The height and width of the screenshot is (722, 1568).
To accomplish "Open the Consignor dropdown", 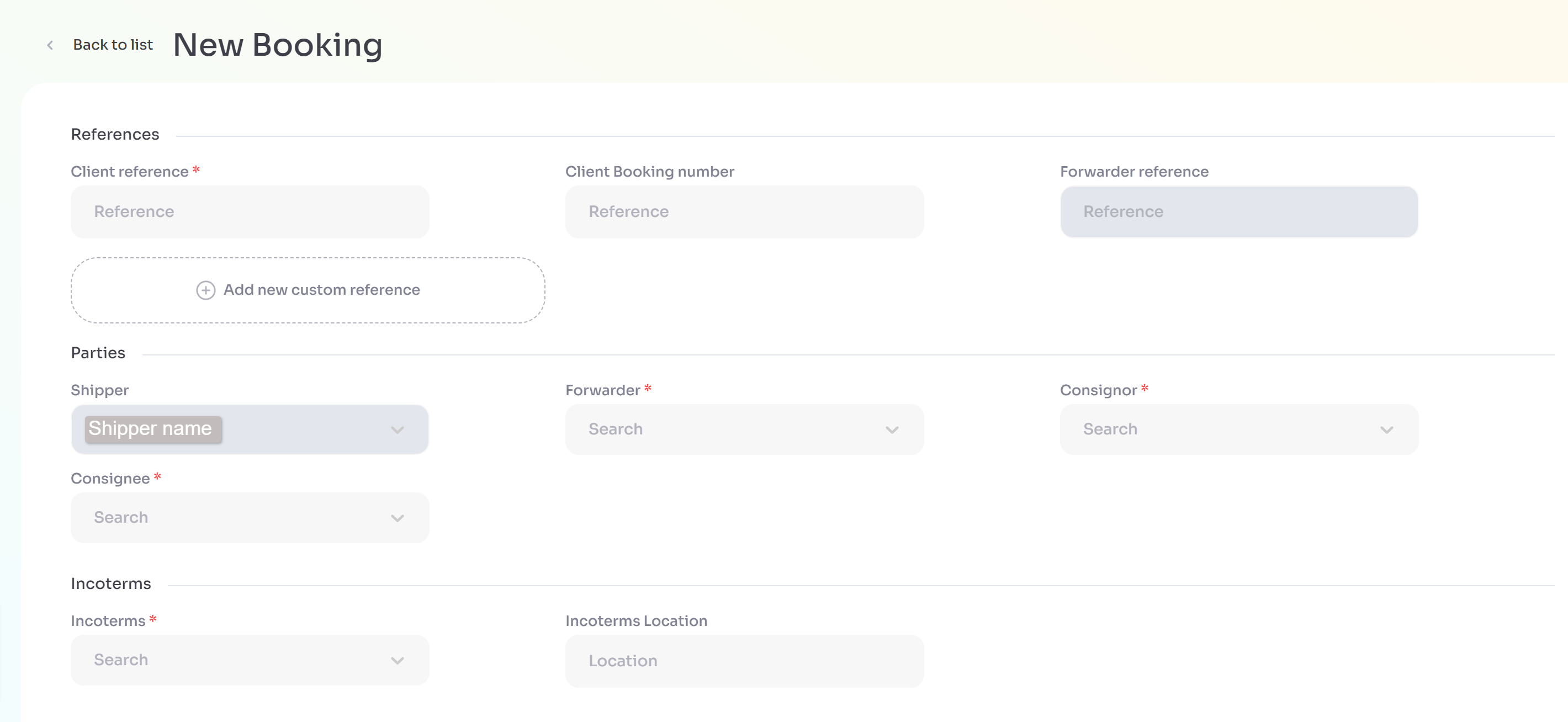I will [1239, 430].
